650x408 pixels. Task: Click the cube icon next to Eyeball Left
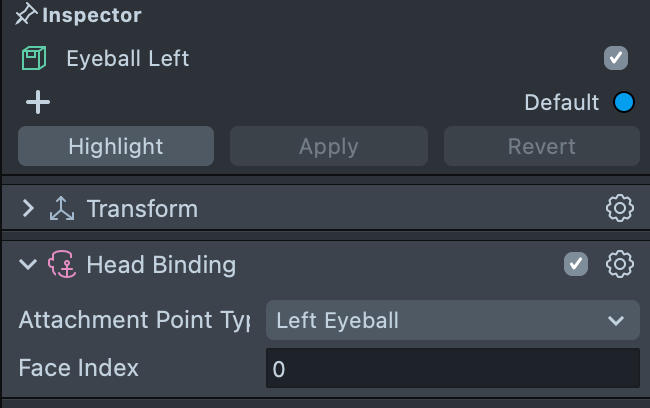35,59
